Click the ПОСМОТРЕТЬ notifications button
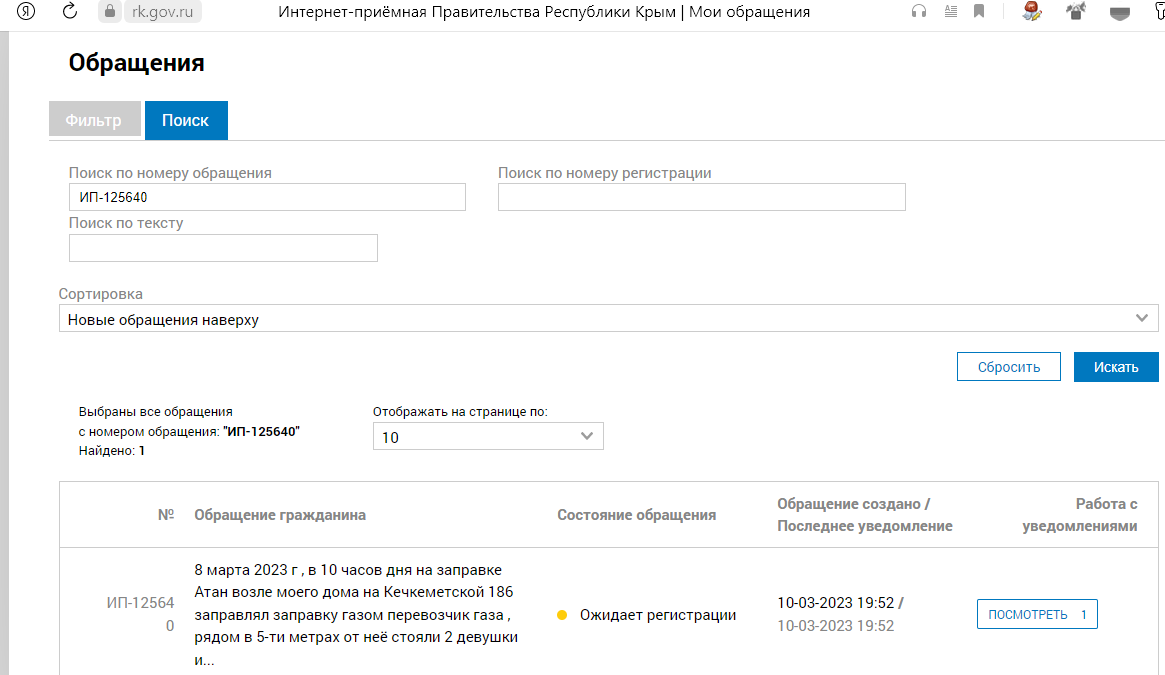 1036,614
